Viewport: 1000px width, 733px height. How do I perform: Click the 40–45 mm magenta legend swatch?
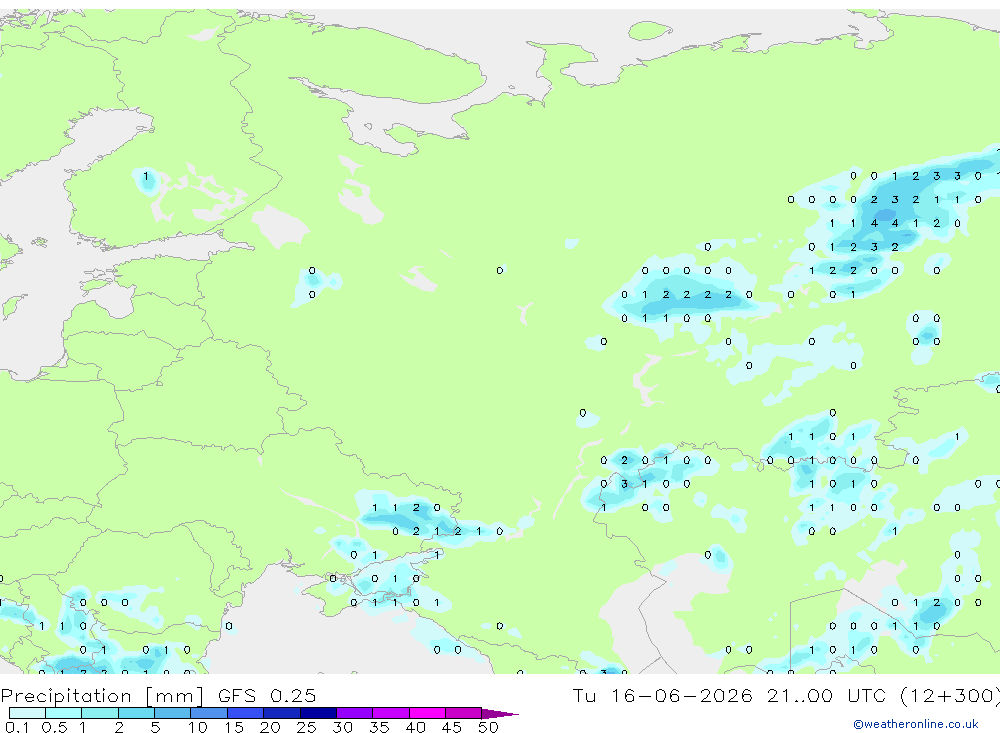click(427, 713)
